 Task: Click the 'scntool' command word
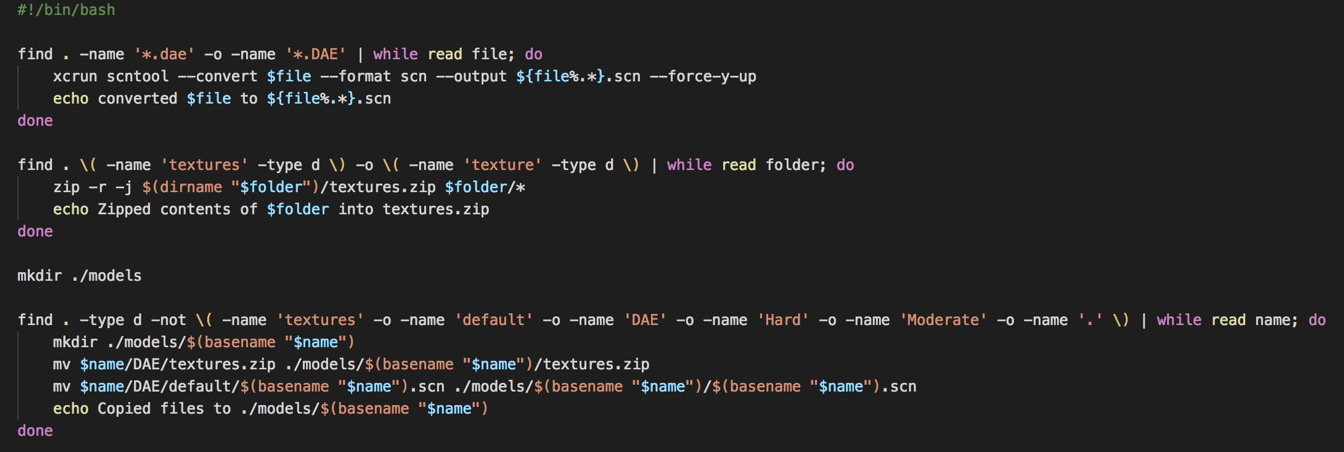click(137, 76)
